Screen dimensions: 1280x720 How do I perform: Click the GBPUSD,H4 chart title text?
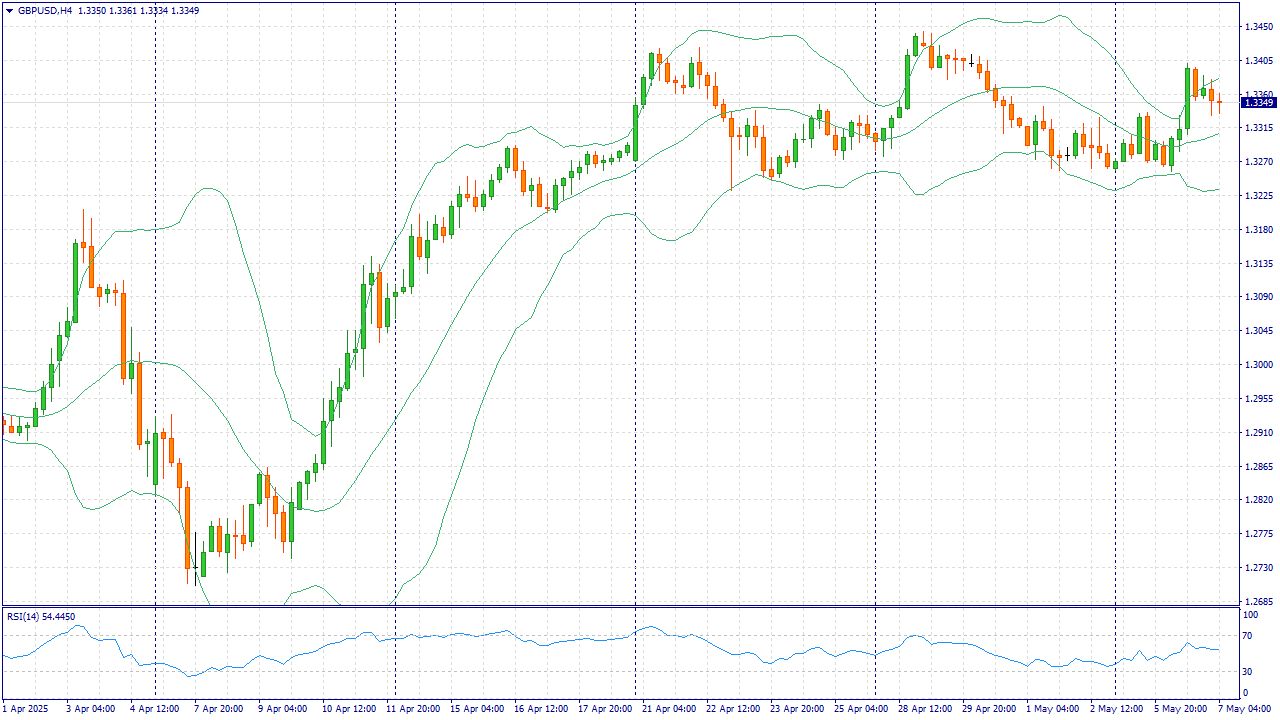(x=45, y=11)
